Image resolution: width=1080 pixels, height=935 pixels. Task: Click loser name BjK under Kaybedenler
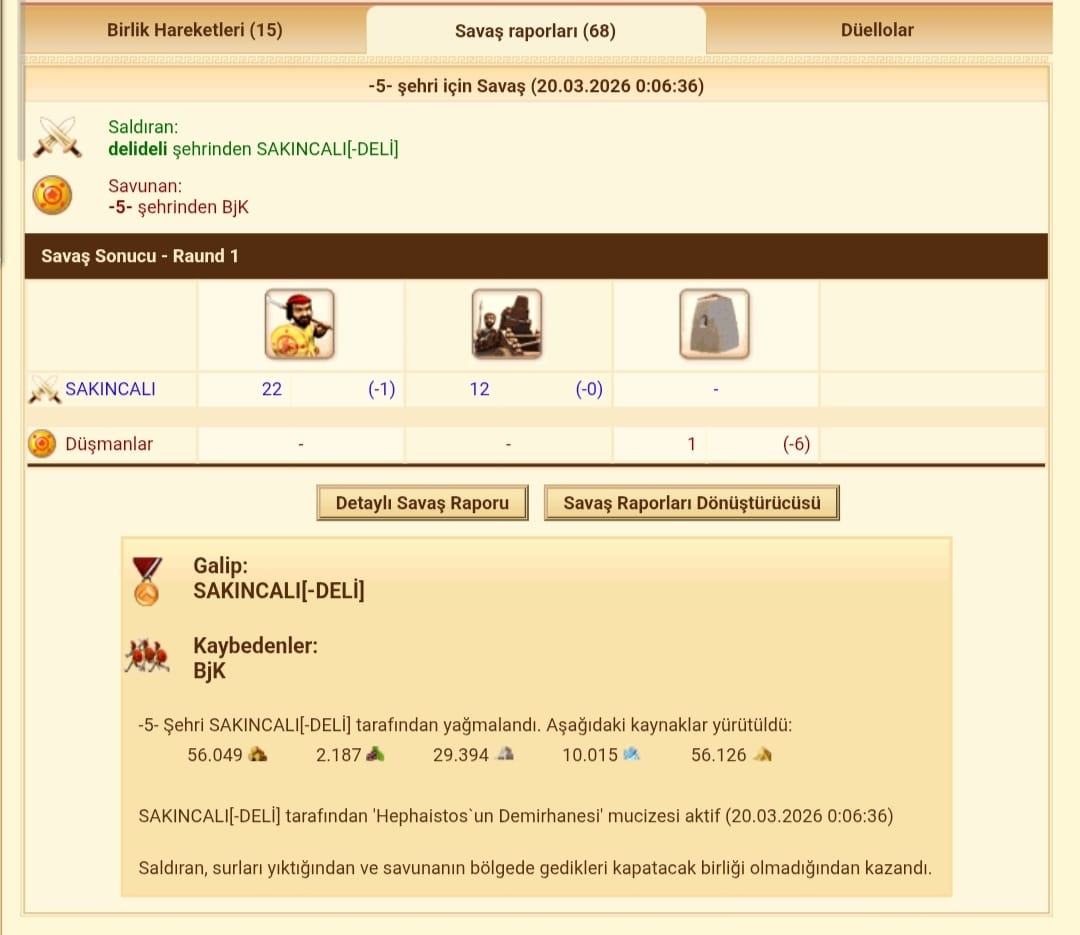[209, 670]
